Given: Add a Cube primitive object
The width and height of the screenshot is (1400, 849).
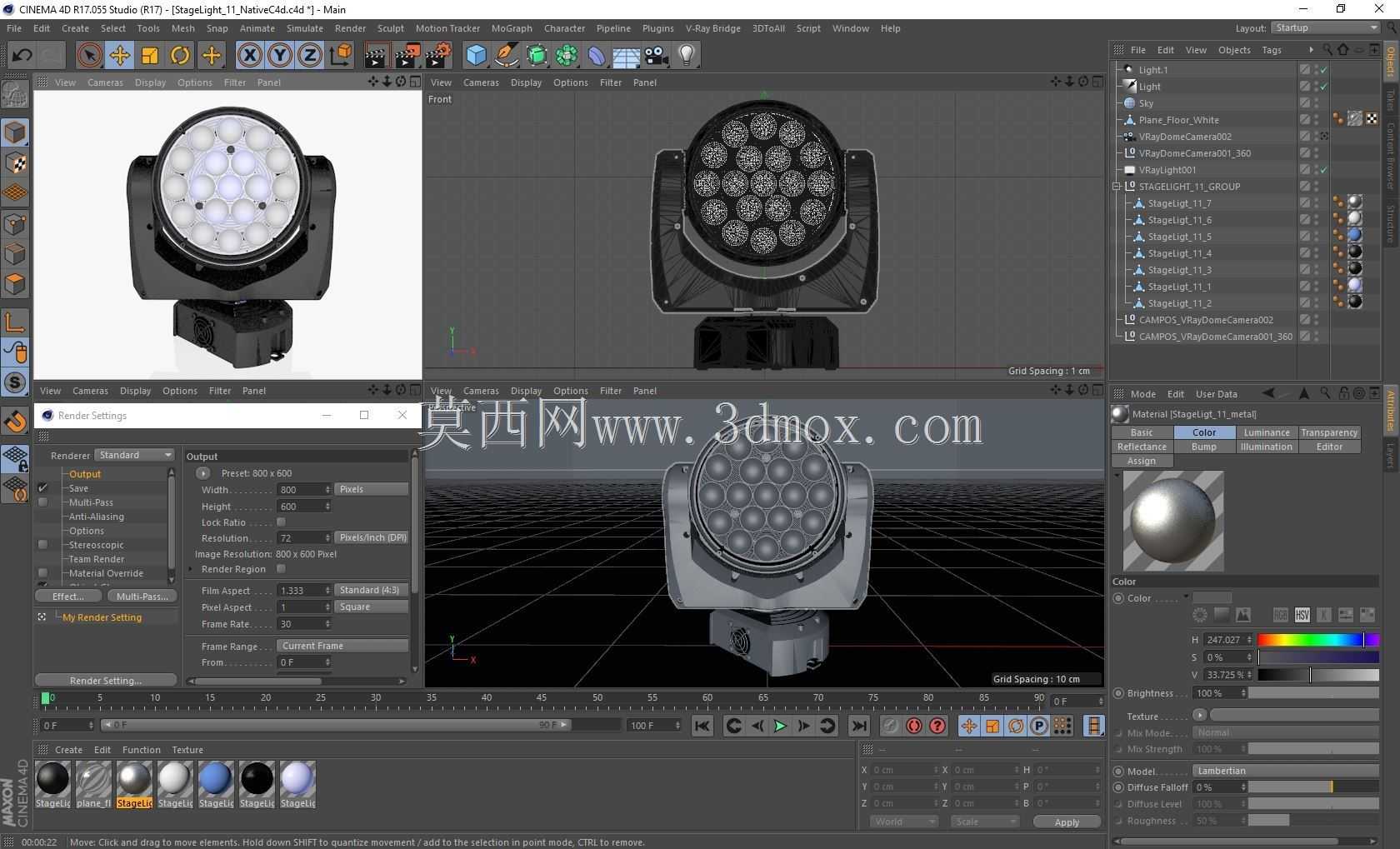Looking at the screenshot, I should 476,56.
